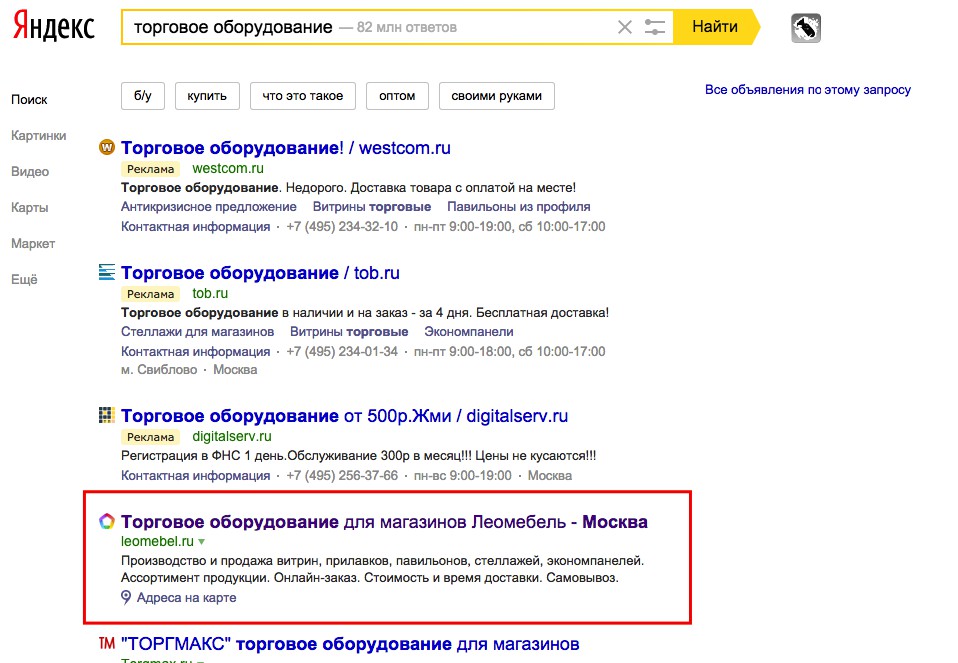The width and height of the screenshot is (958, 663).
Task: Switch to Карты section
Action: coord(29,208)
